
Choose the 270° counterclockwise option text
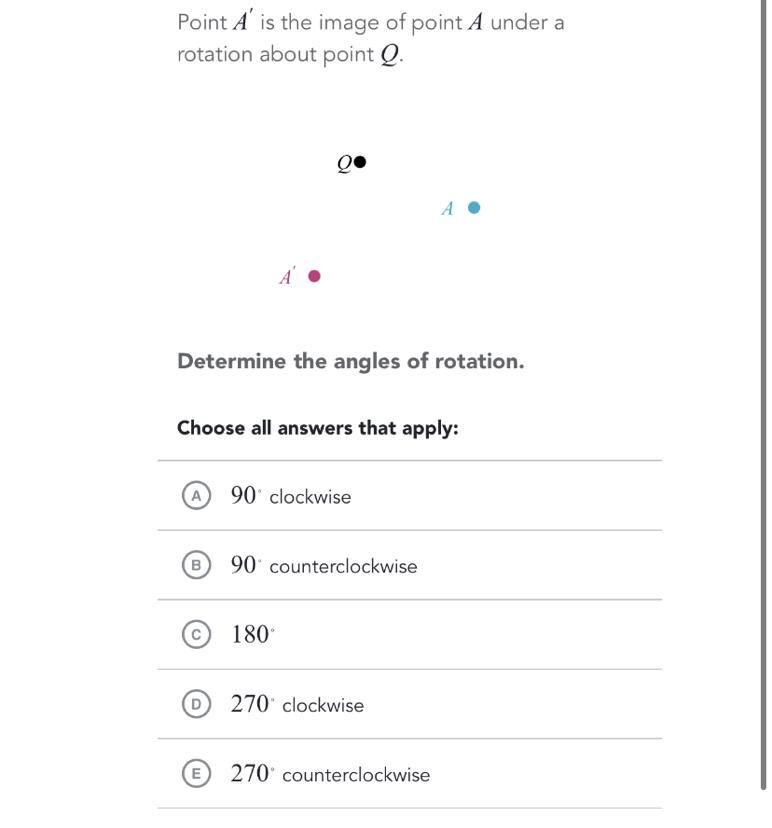[x=330, y=774]
